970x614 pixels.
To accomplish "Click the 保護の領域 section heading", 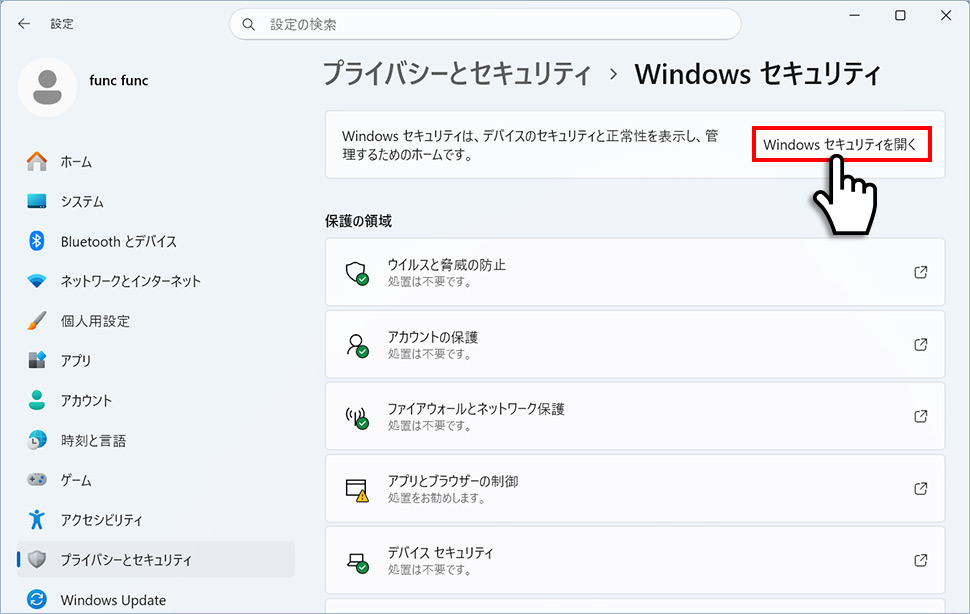I will click(358, 221).
